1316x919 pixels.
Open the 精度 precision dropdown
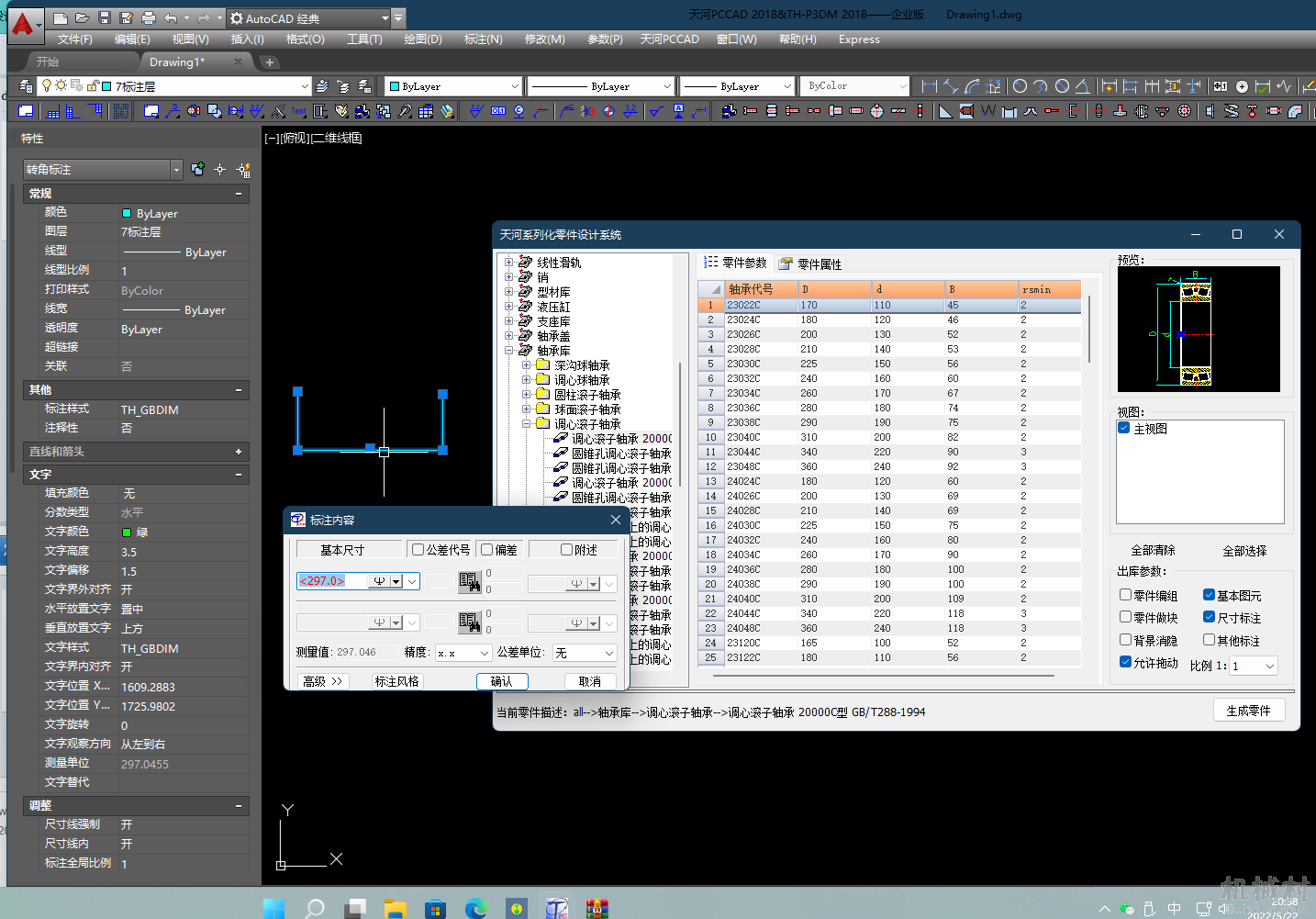(485, 653)
